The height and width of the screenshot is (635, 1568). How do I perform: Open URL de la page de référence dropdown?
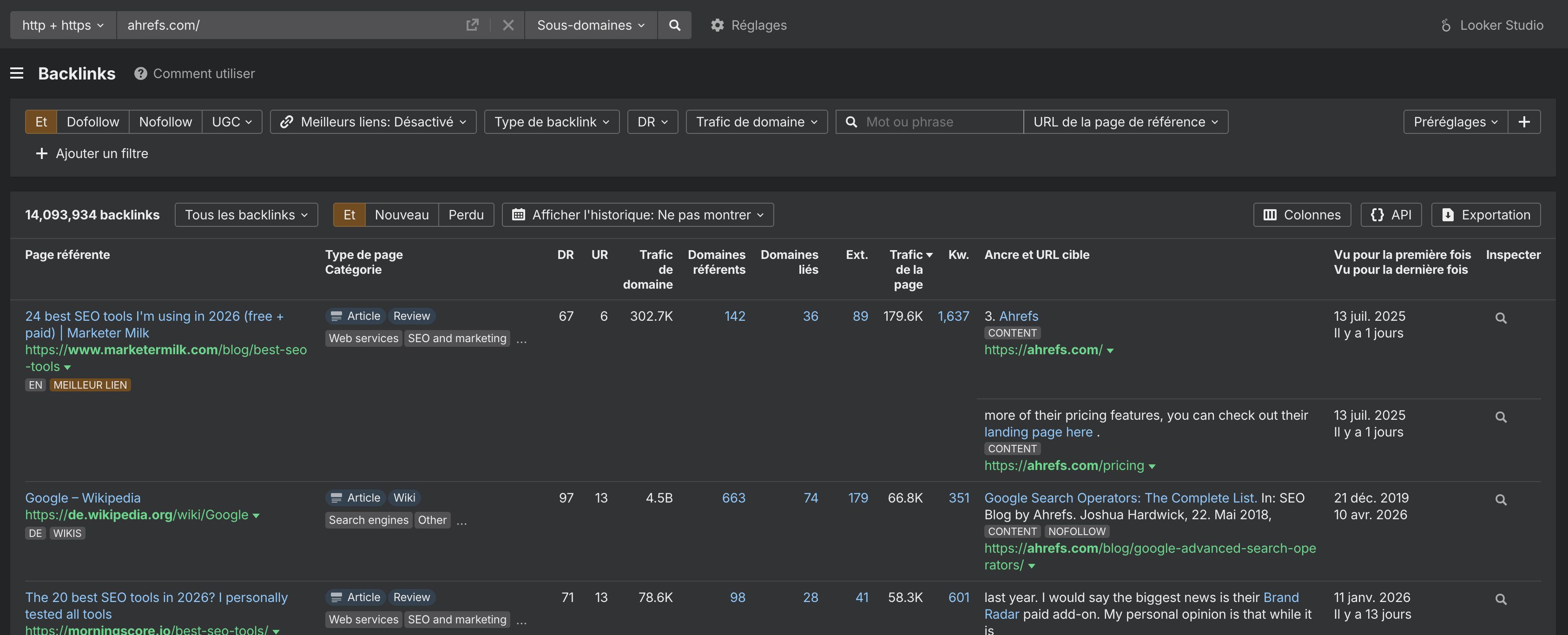click(1126, 122)
